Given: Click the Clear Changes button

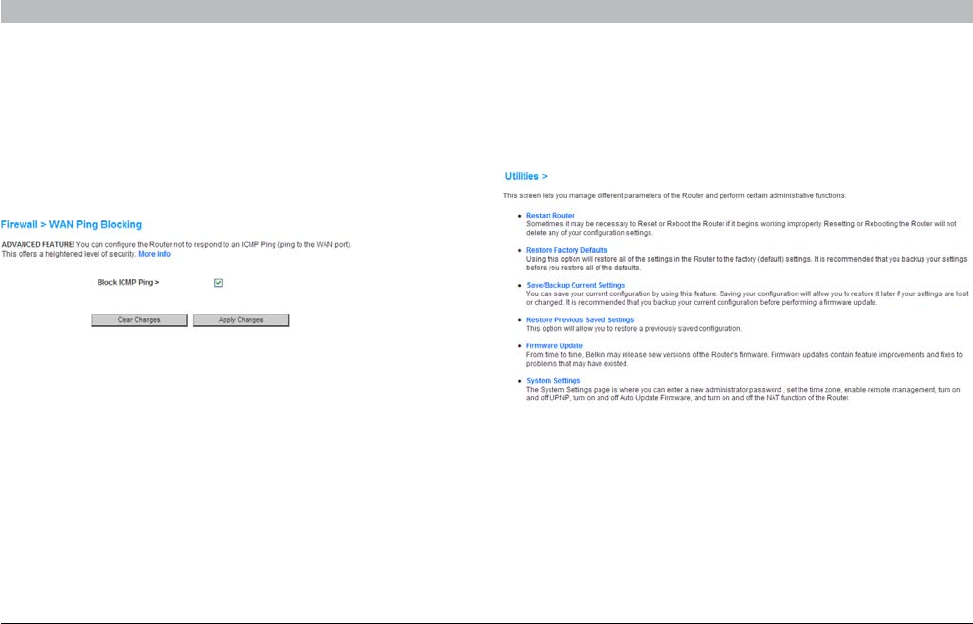Looking at the screenshot, I should pos(139,320).
